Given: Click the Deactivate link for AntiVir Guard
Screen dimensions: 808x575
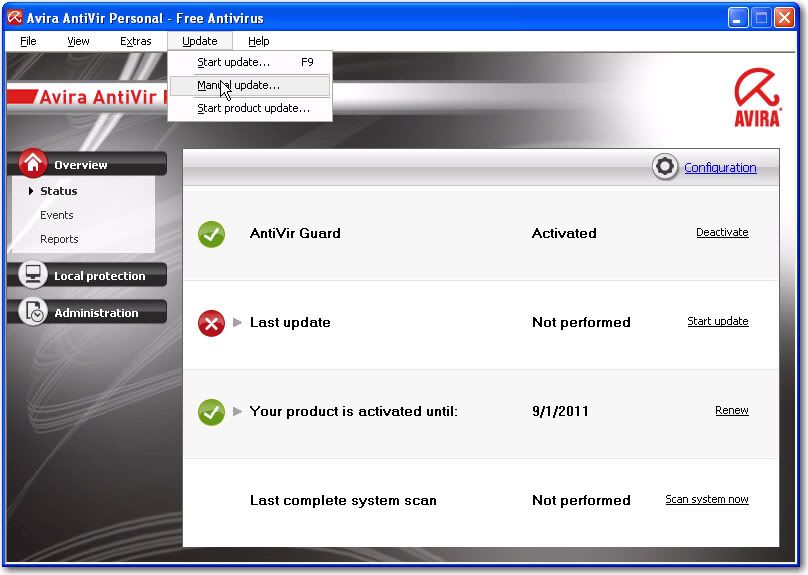Looking at the screenshot, I should coord(722,232).
